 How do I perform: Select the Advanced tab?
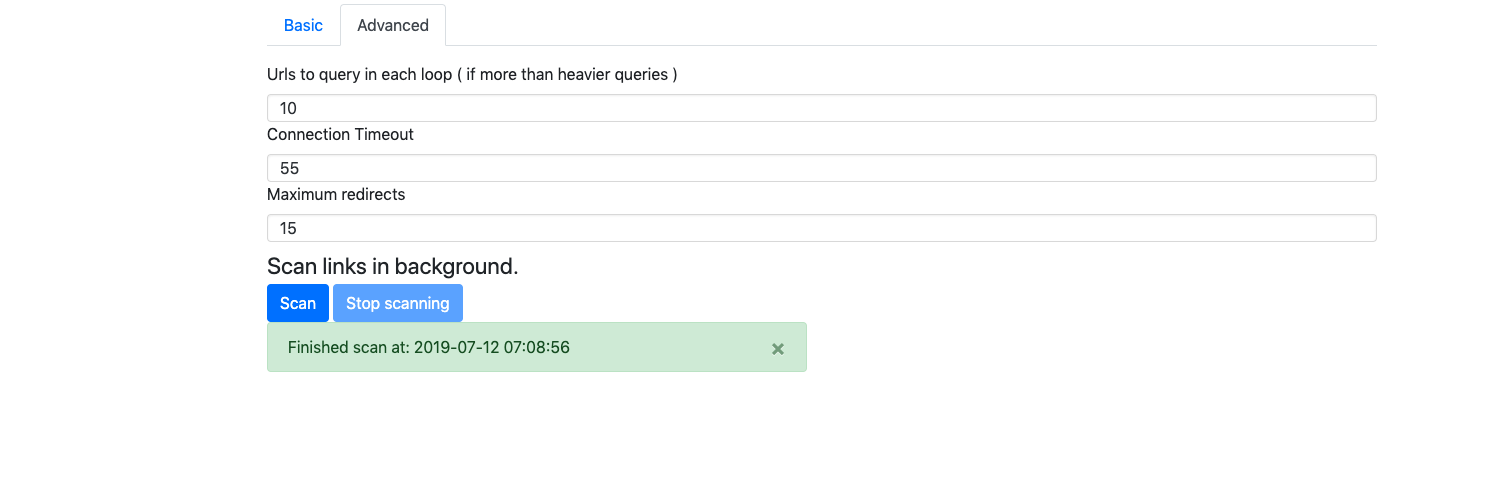coord(393,25)
